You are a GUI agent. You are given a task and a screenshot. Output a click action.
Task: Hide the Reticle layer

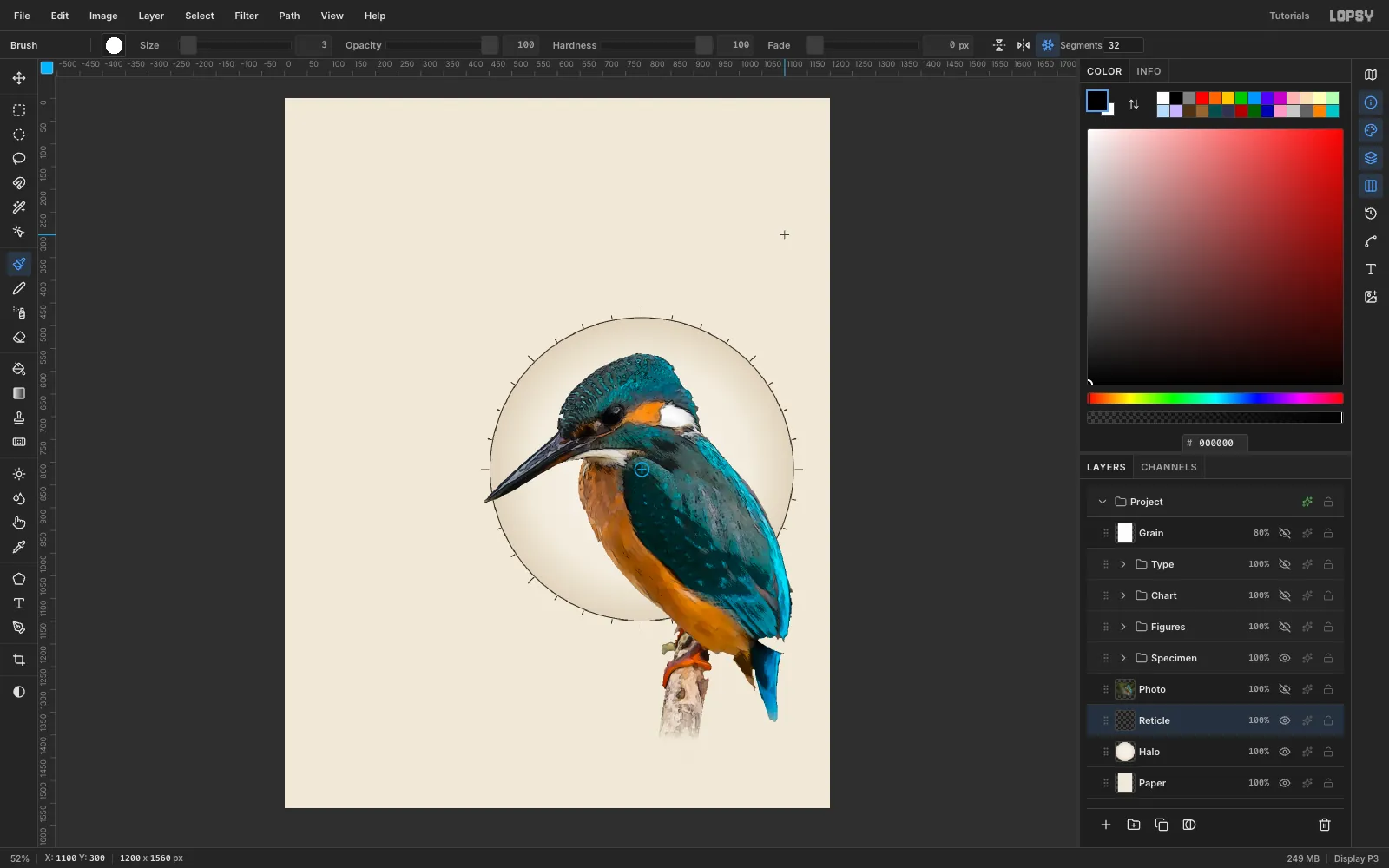click(x=1285, y=720)
